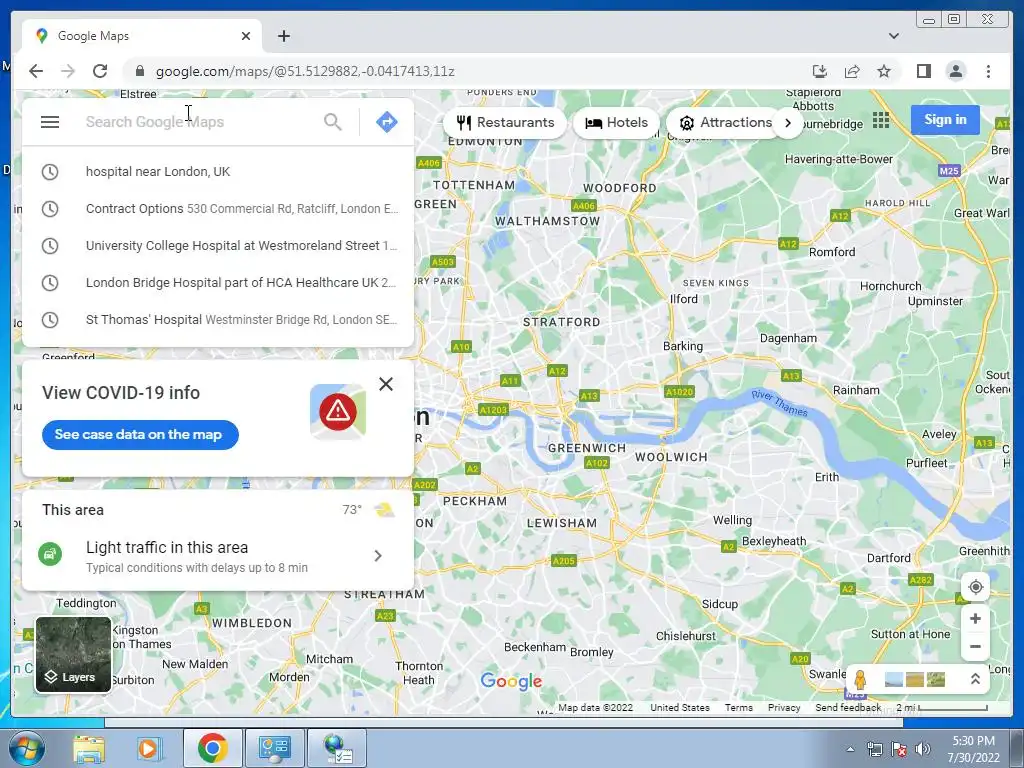Show hidden tray icons arrow

point(850,749)
